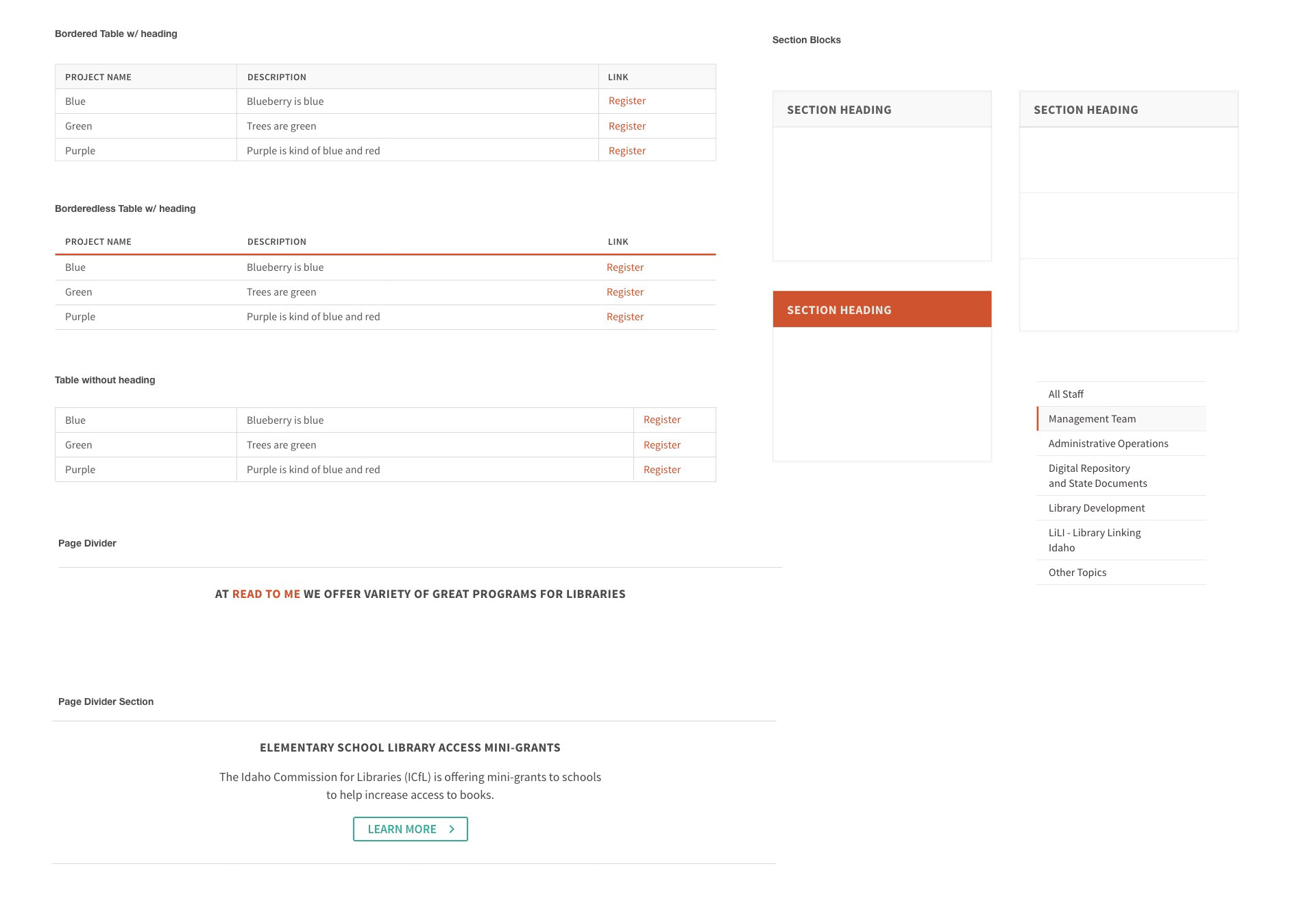The image size is (1316, 923).
Task: Click the READ TO ME highlighted text
Action: [x=266, y=594]
